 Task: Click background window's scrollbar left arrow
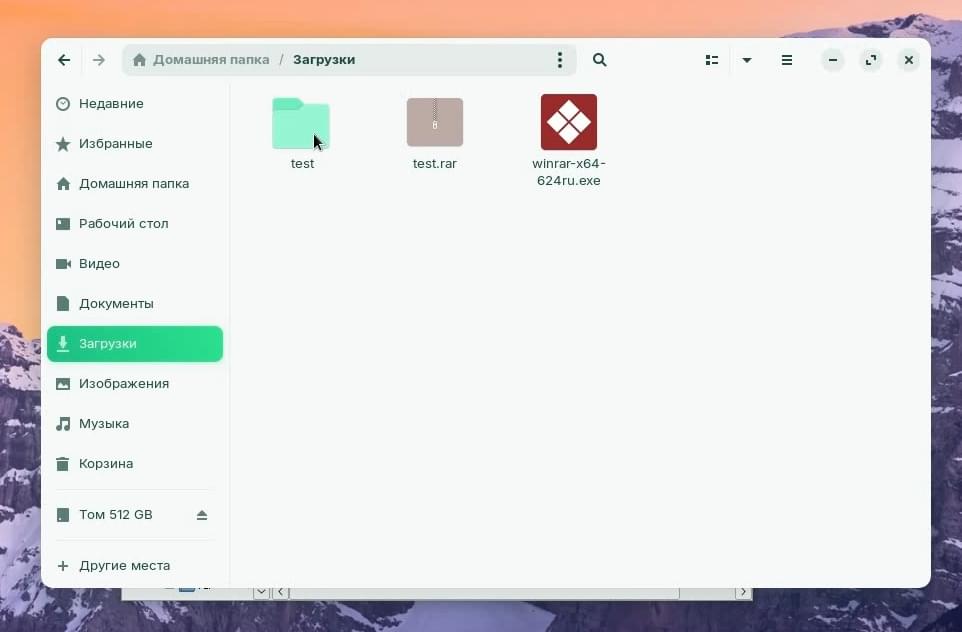click(280, 592)
